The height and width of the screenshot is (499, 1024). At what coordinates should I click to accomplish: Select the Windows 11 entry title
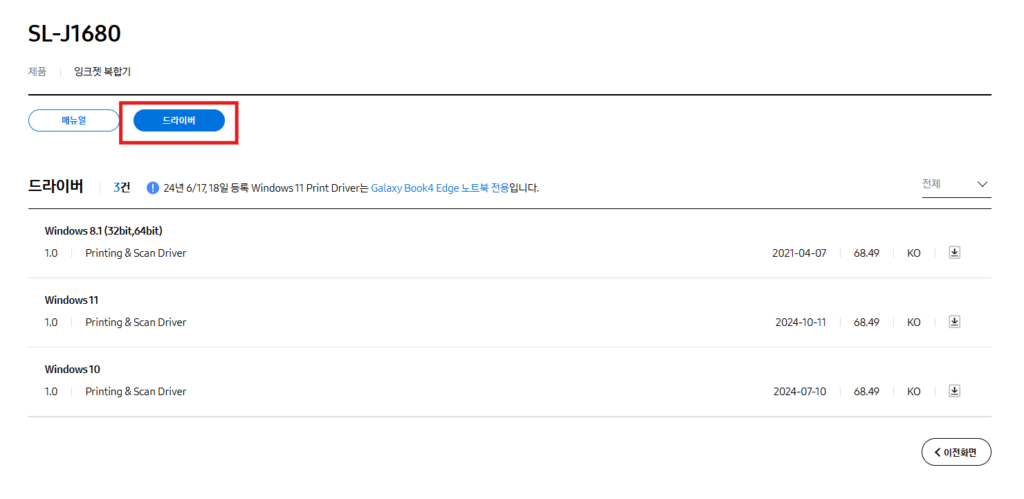(71, 300)
